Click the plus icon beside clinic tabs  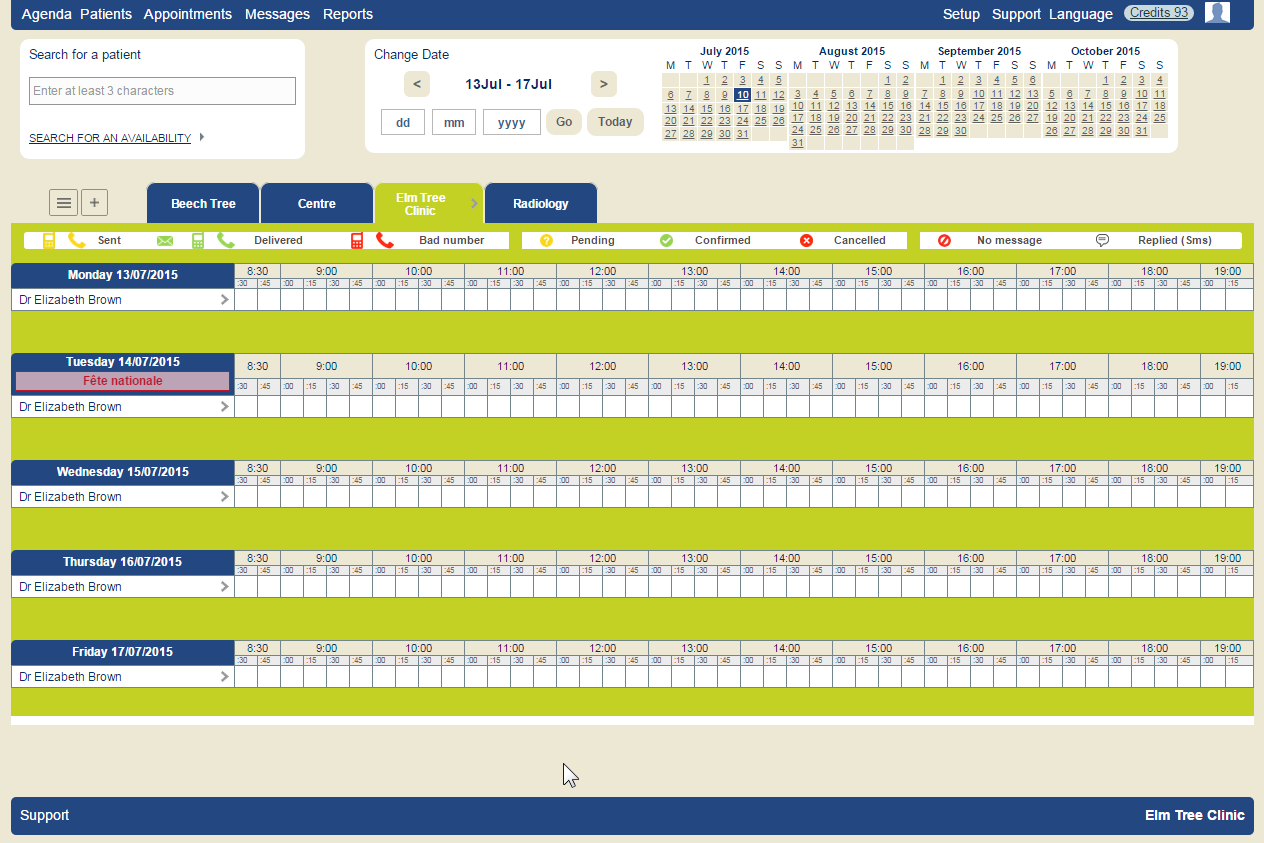point(94,203)
